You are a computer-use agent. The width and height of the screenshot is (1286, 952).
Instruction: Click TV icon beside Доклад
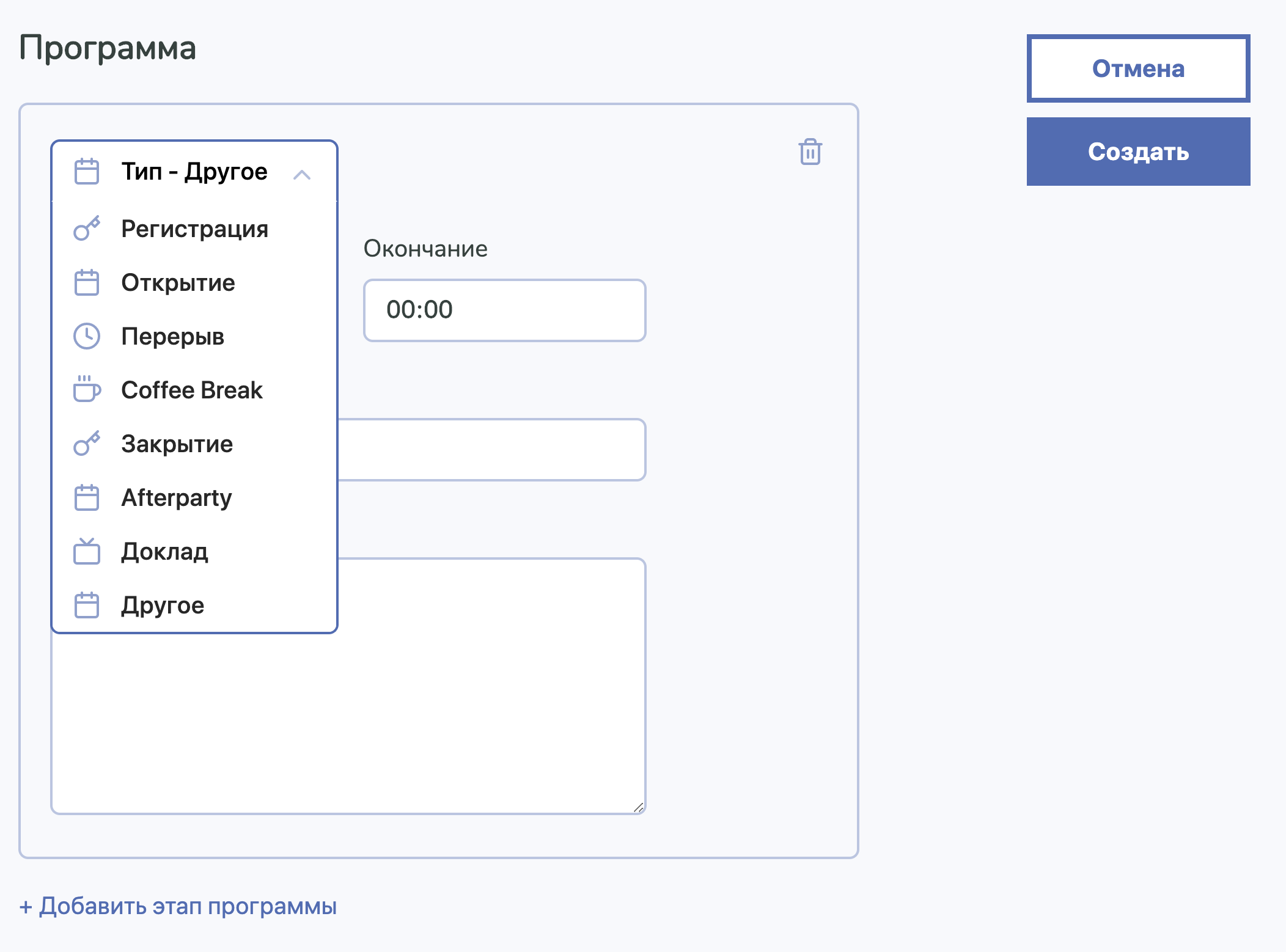[86, 552]
